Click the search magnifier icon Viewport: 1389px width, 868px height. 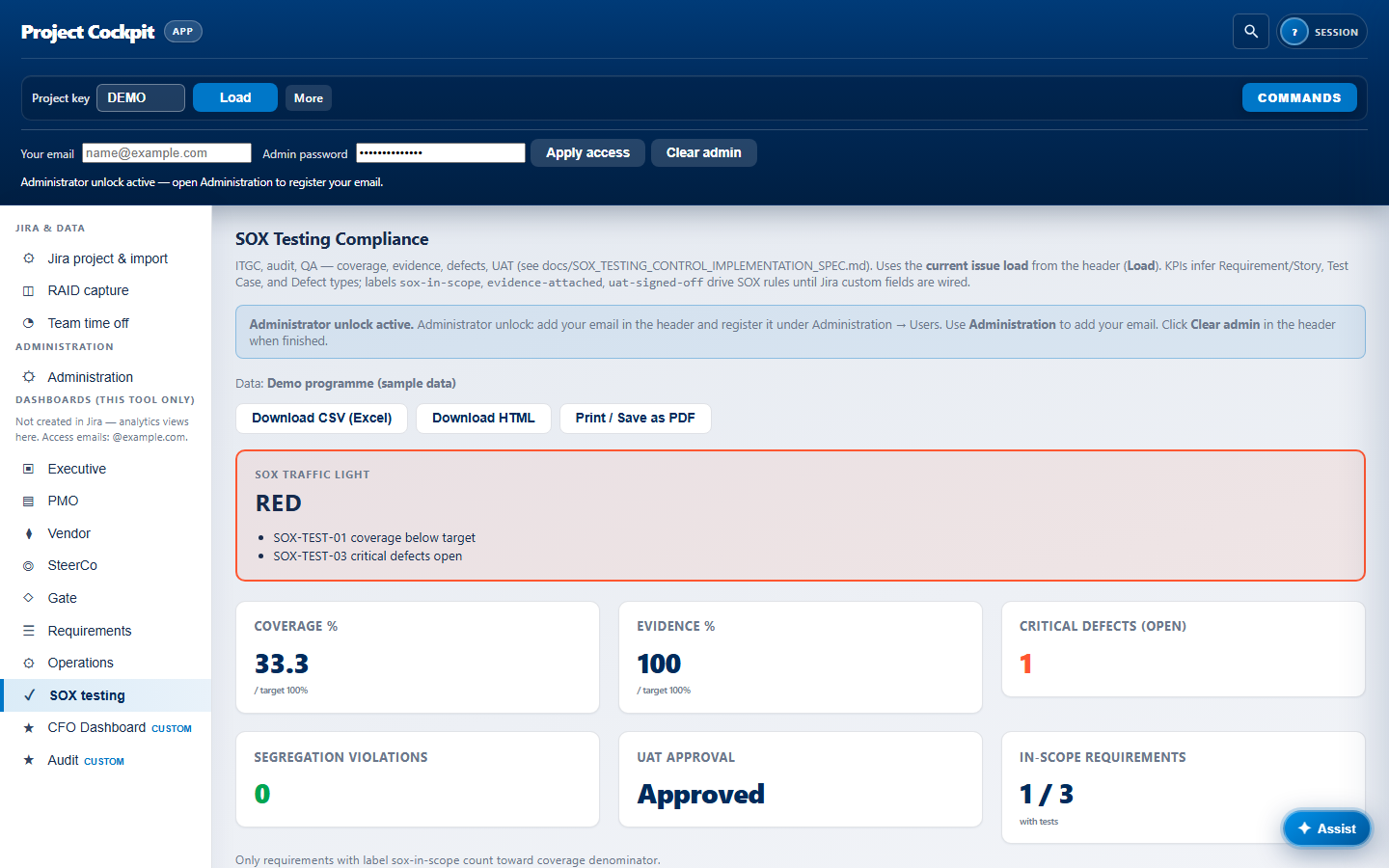pos(1251,32)
